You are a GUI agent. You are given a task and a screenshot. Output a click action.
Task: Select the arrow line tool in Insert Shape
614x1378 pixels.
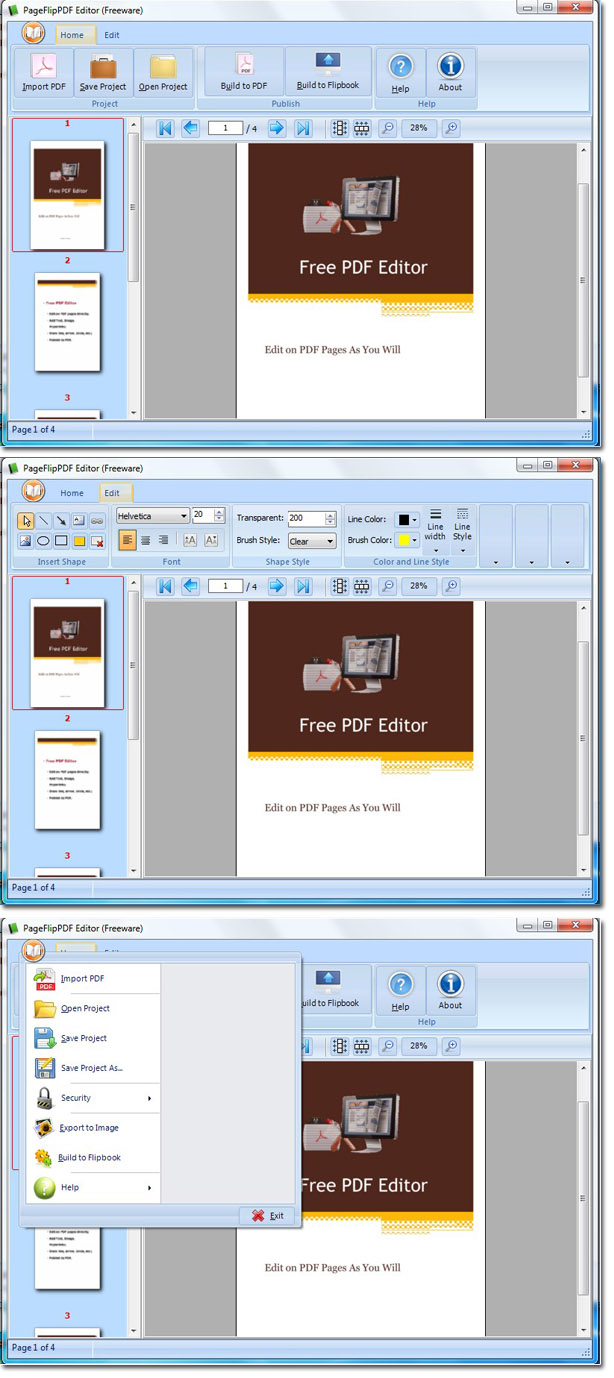62,520
